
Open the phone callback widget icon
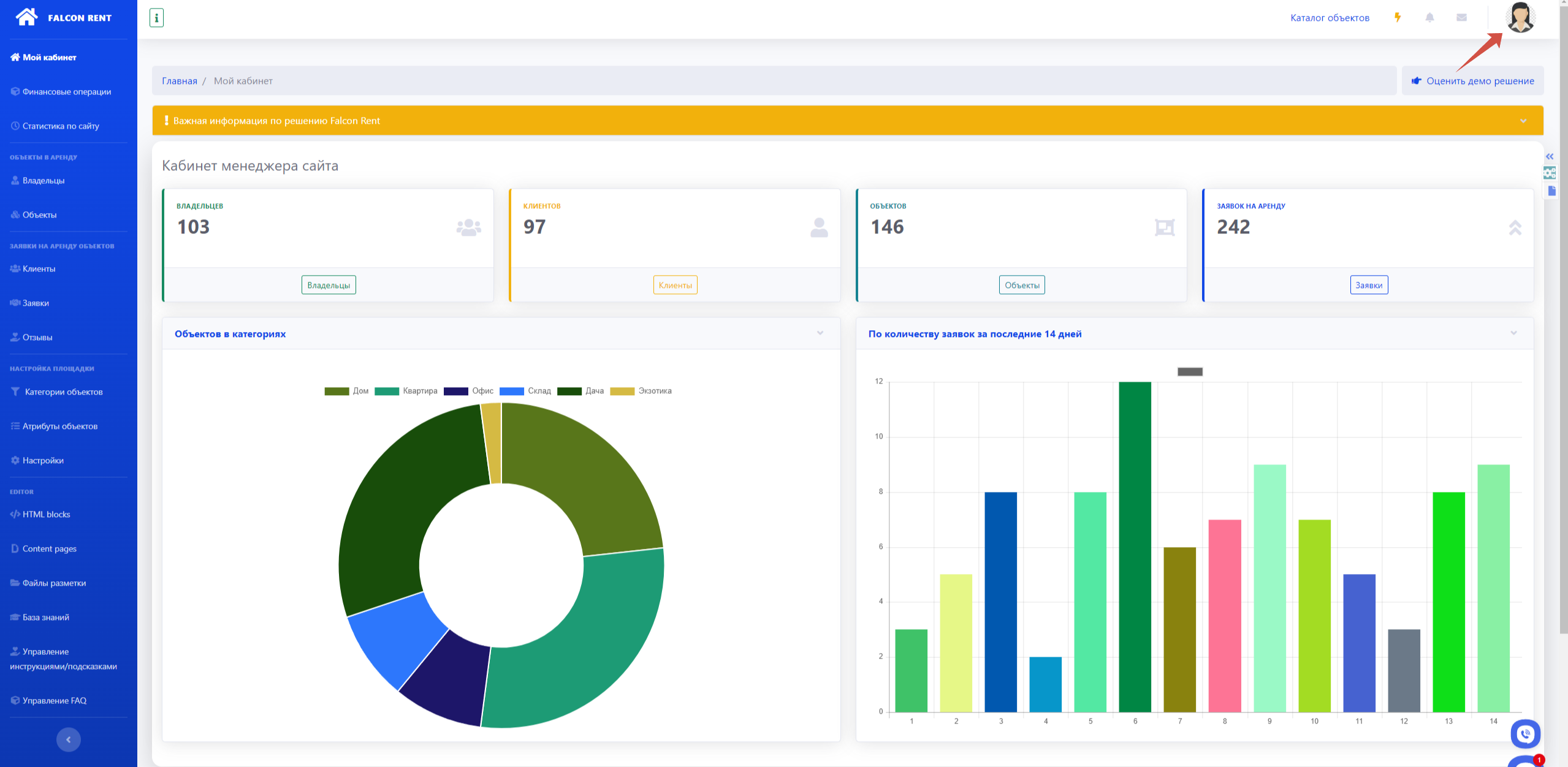1525,733
